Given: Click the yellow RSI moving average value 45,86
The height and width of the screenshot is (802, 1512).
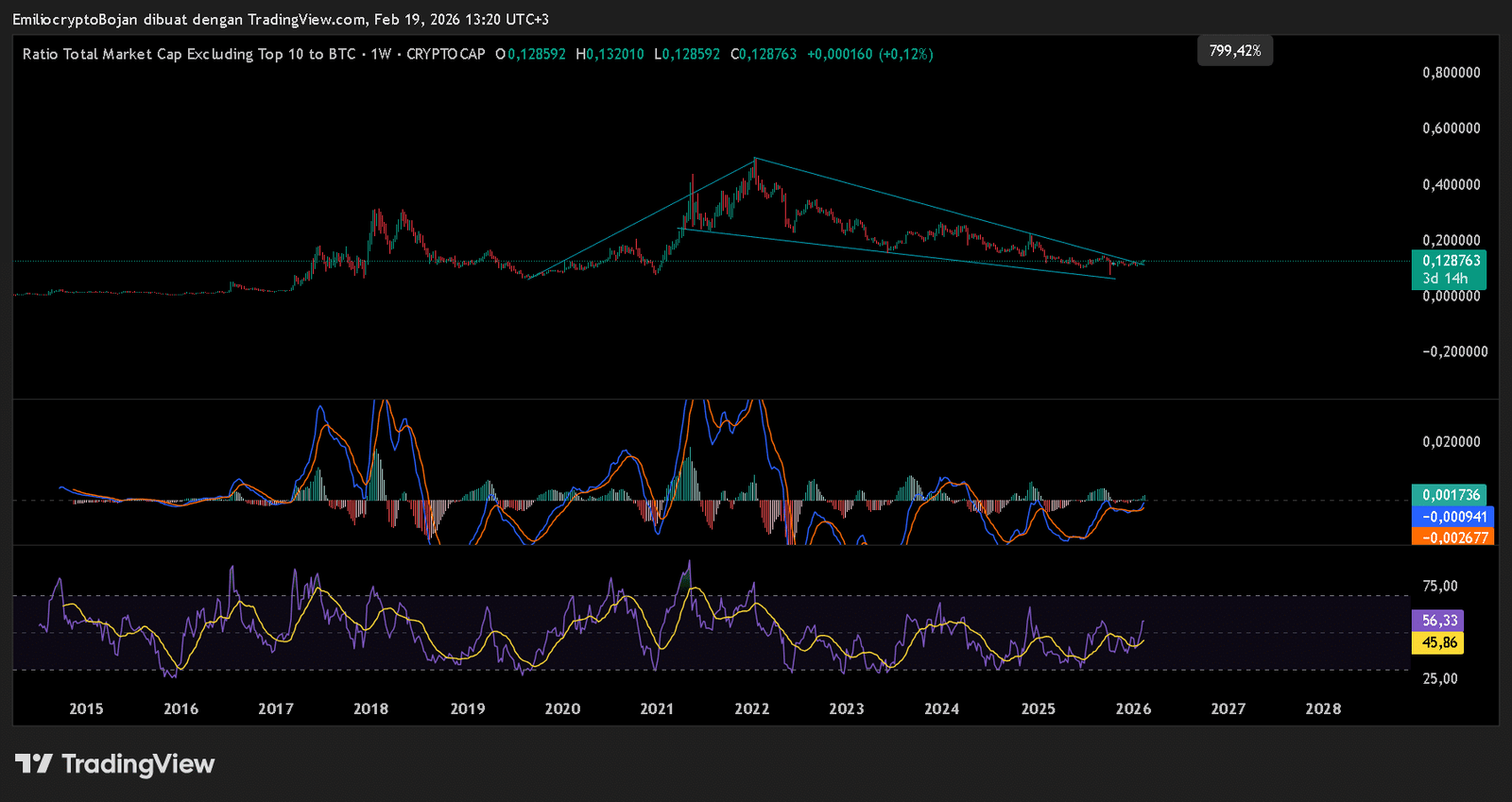Looking at the screenshot, I should pyautogui.click(x=1440, y=642).
